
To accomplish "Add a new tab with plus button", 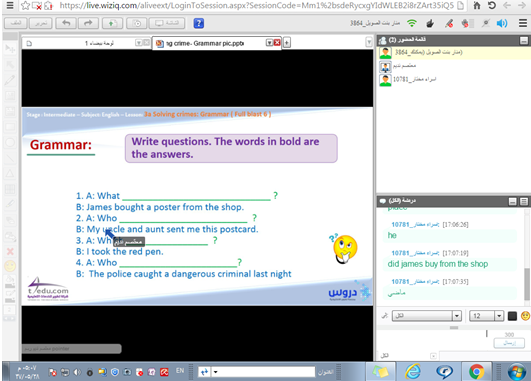I will pyautogui.click(x=286, y=43).
